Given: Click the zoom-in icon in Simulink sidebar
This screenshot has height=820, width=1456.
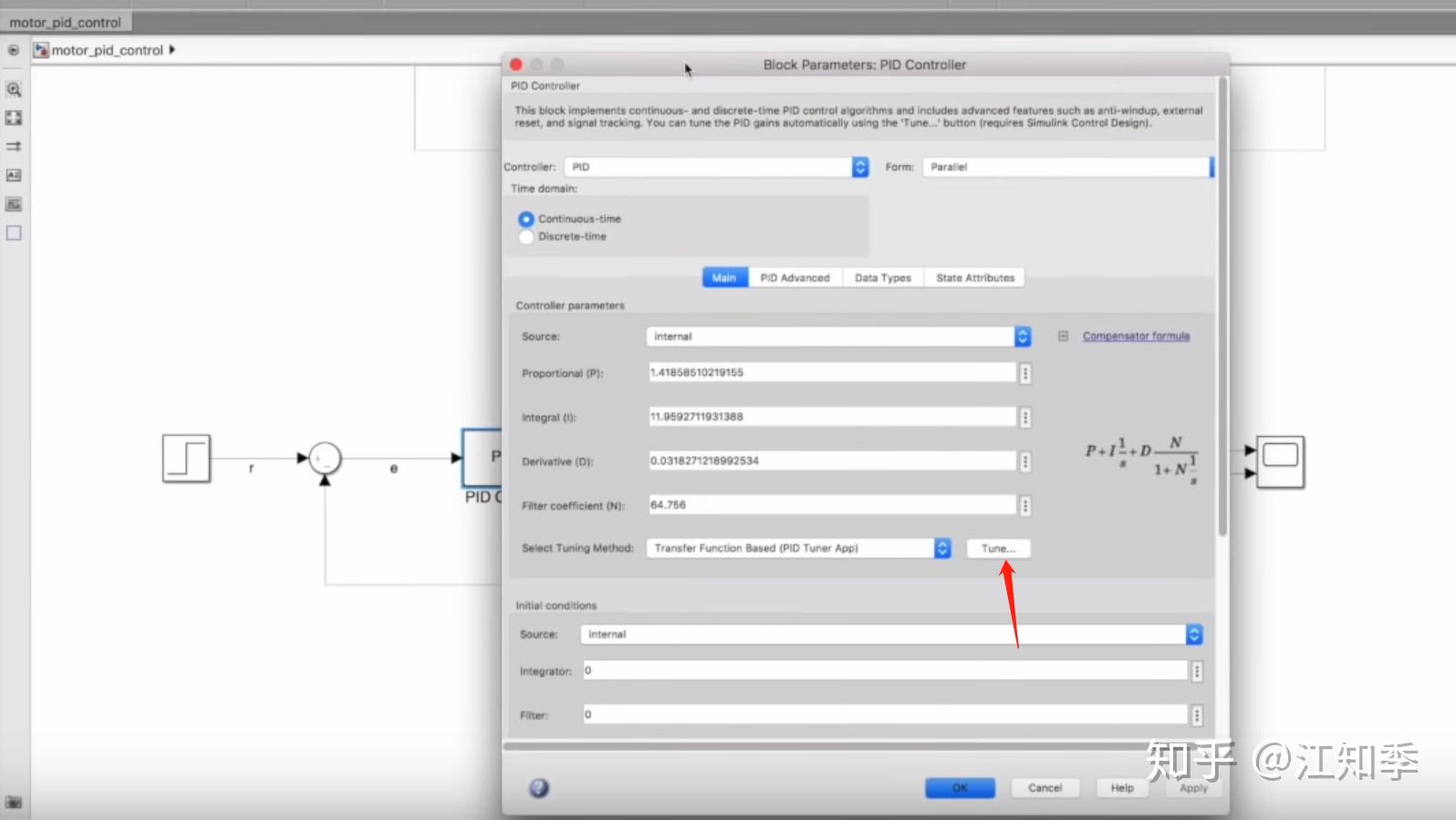Looking at the screenshot, I should (14, 89).
